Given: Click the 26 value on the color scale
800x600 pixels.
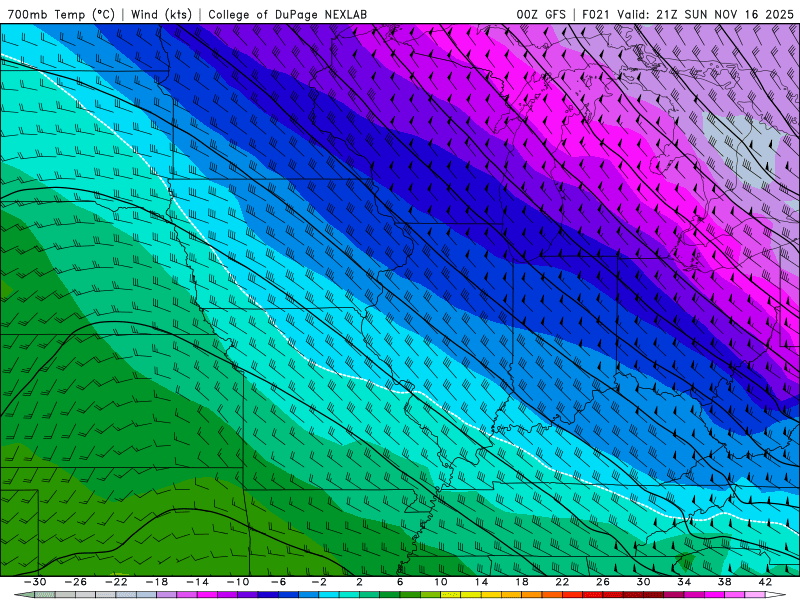Looking at the screenshot, I should point(603,582).
